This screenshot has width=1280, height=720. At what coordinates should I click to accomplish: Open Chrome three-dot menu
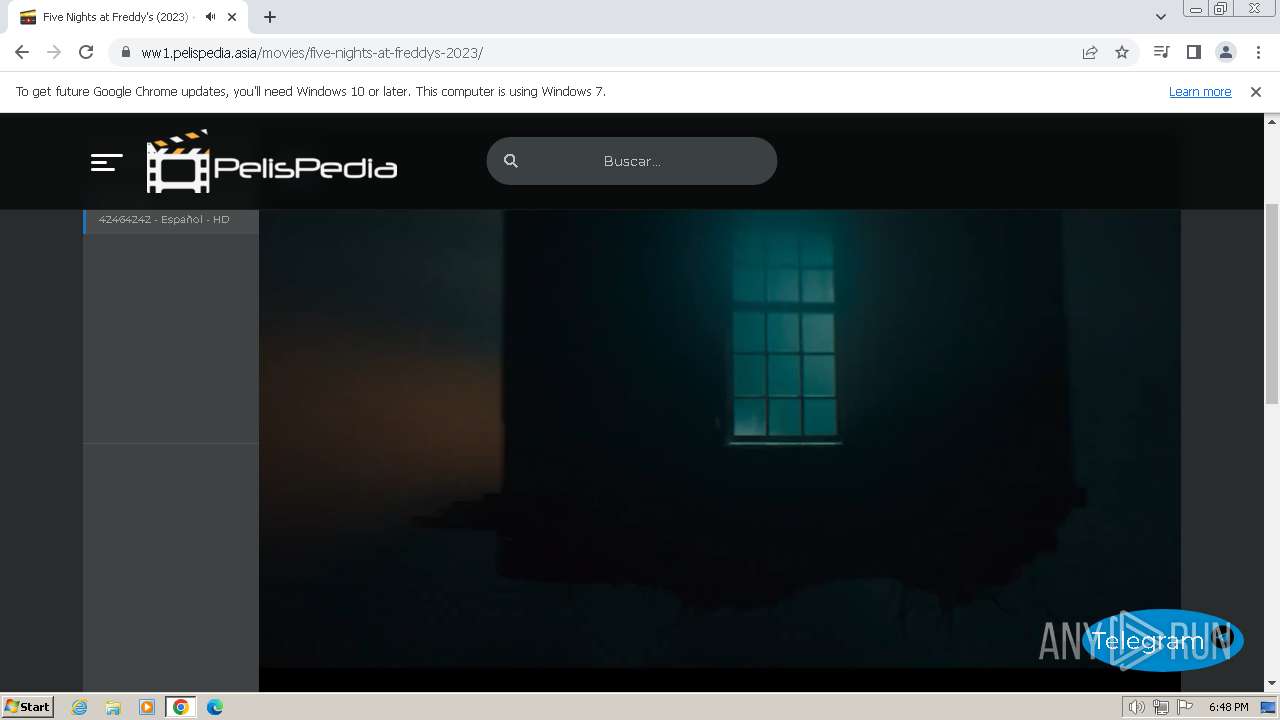tap(1257, 53)
